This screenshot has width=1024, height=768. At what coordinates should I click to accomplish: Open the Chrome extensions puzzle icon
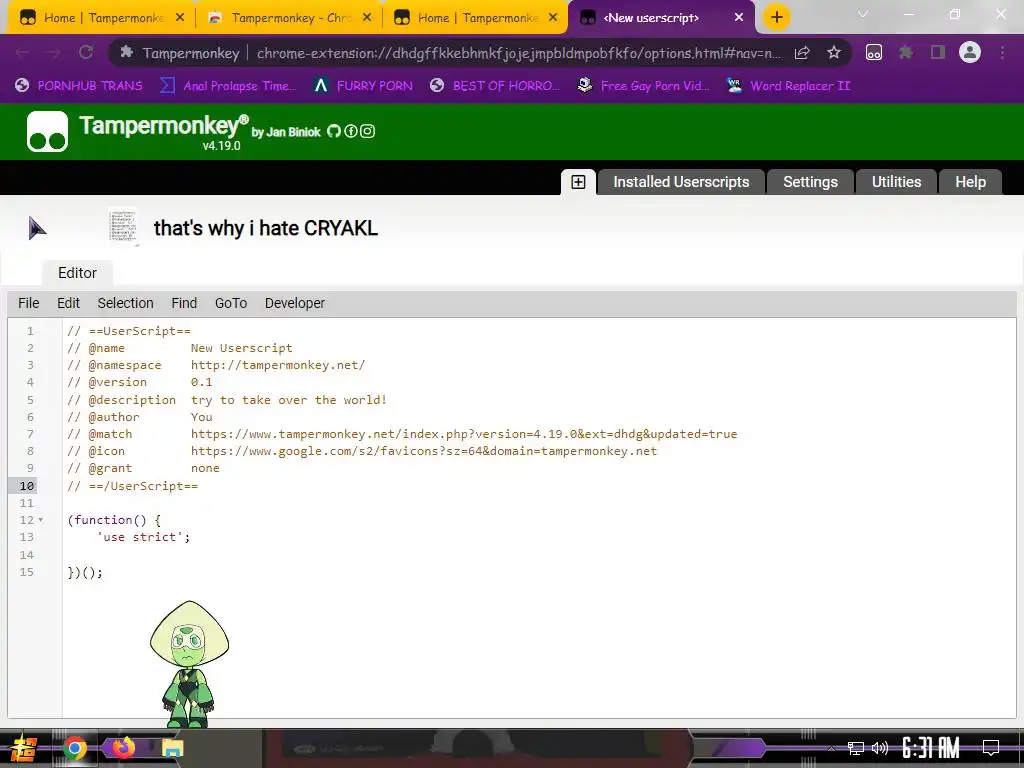pos(905,53)
